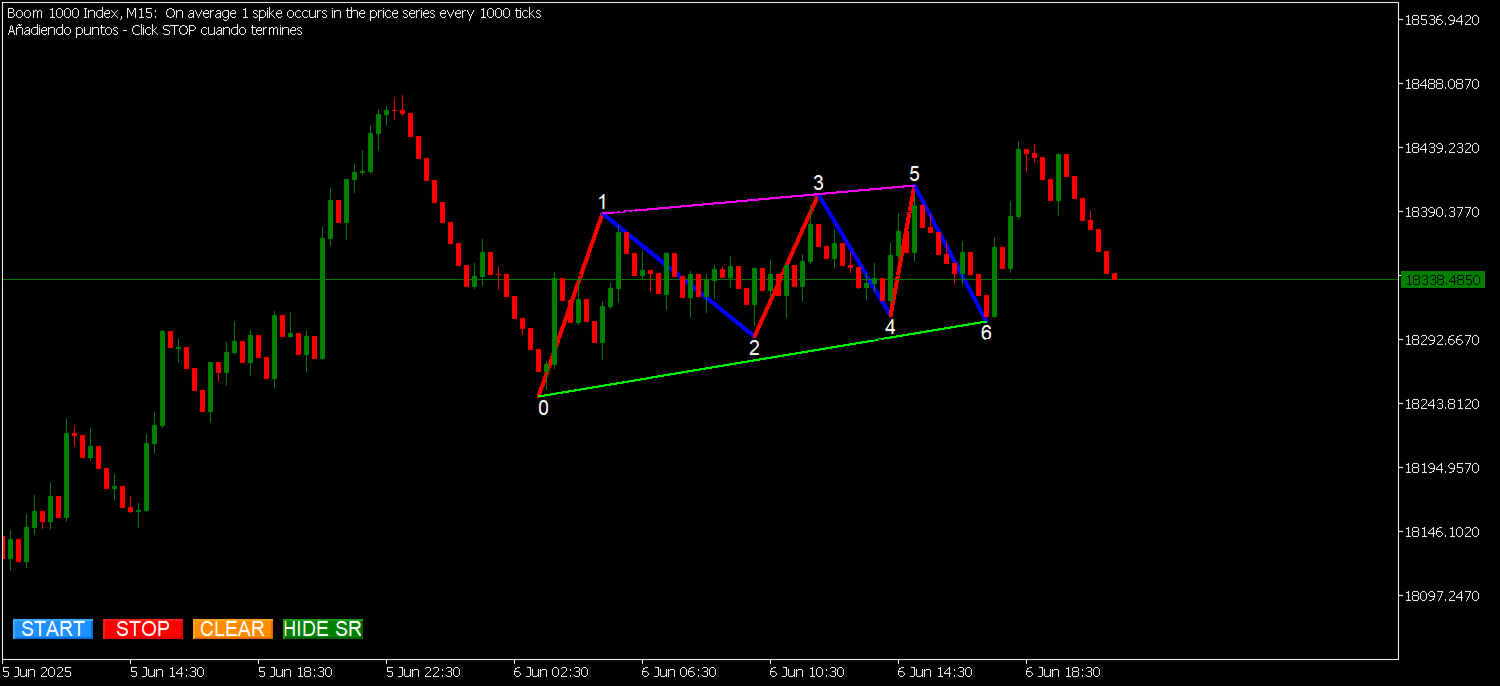Image resolution: width=1500 pixels, height=686 pixels.
Task: Click the 18536.9420 price scale value
Action: click(1442, 20)
